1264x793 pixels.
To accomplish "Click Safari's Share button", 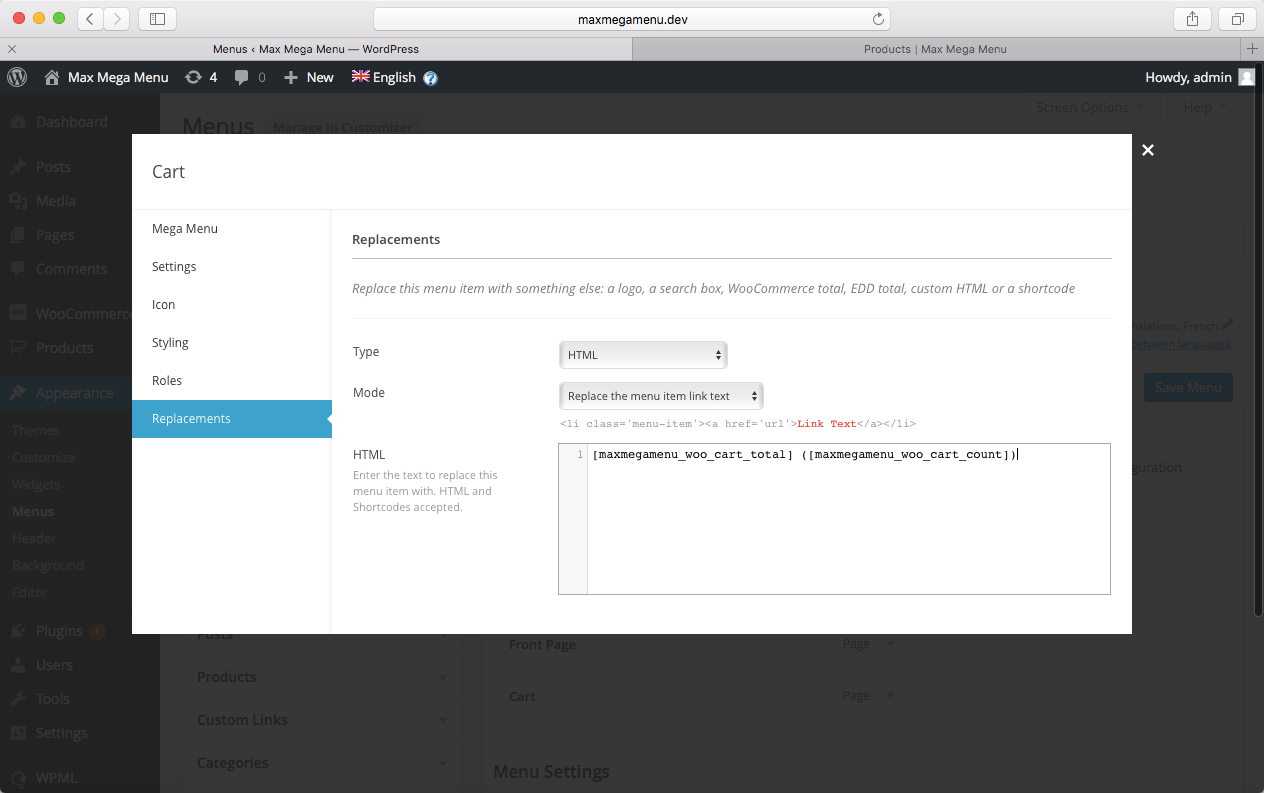I will (x=1192, y=18).
